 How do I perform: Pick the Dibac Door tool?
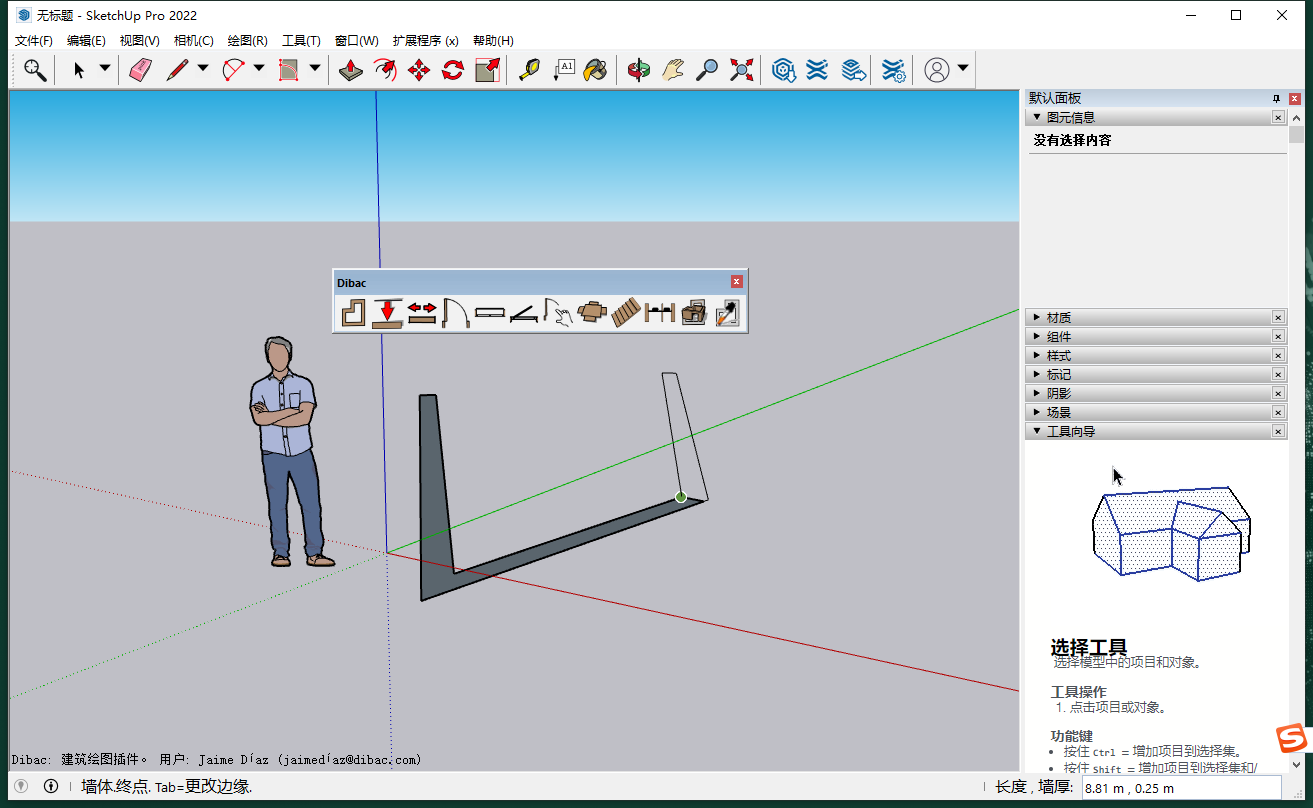(x=456, y=314)
